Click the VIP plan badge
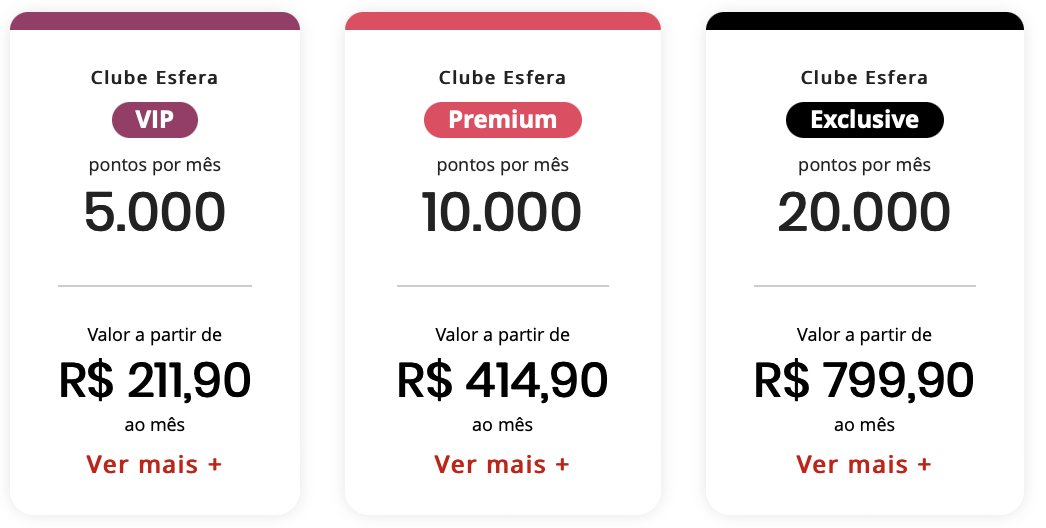 [155, 120]
